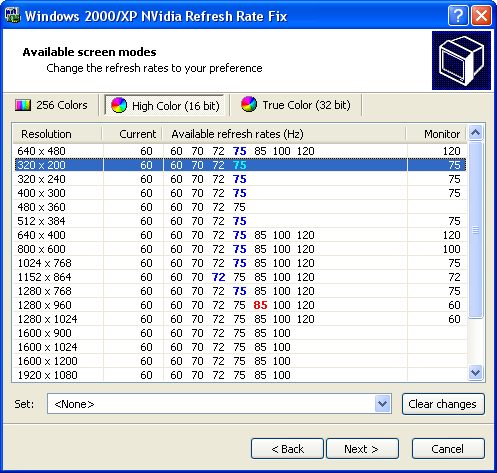Select the 640 x 480 resolution row
Image resolution: width=497 pixels, height=473 pixels.
[x=240, y=151]
